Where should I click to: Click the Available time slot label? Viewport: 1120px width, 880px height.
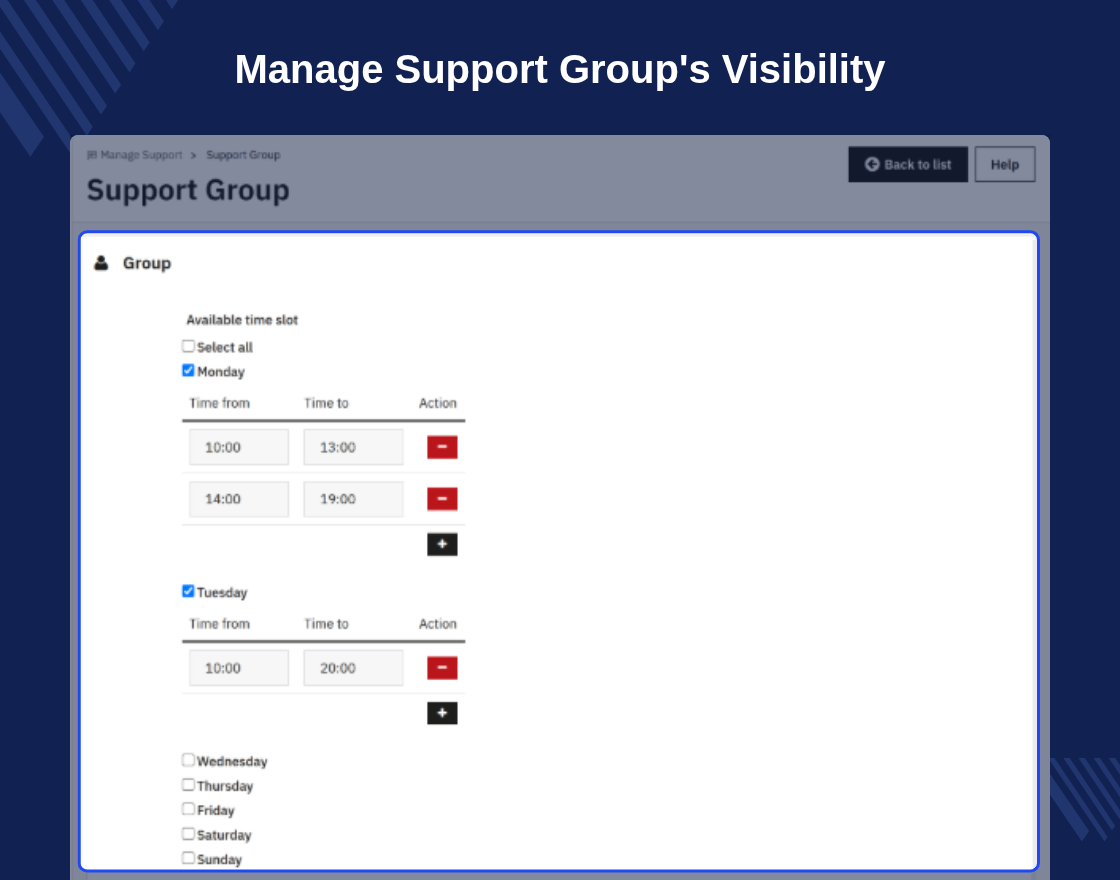[x=242, y=320]
